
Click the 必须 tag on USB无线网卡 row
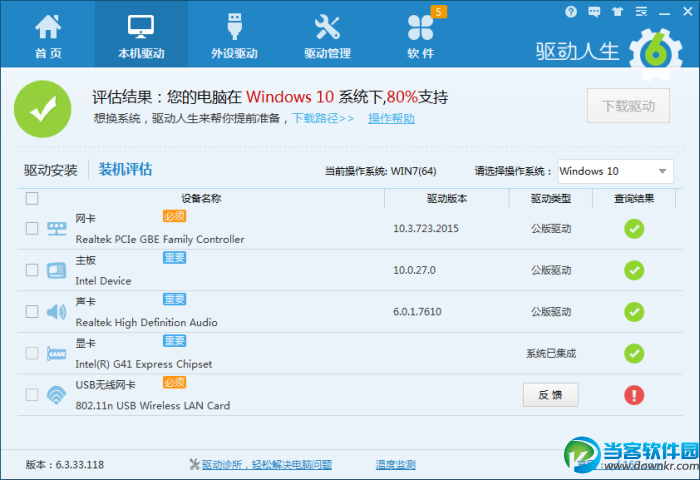pos(175,383)
